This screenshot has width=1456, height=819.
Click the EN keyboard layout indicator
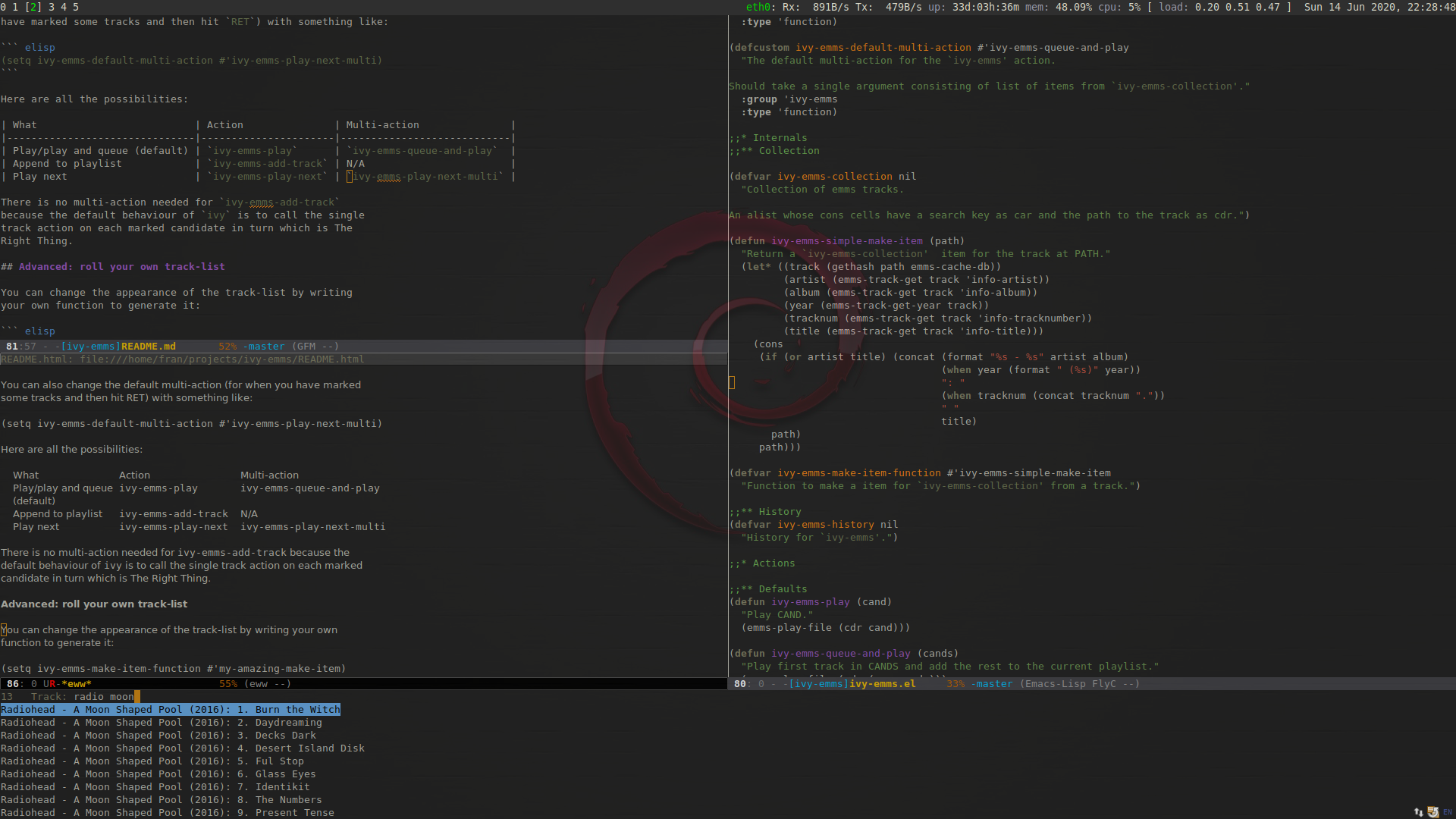click(x=1447, y=812)
